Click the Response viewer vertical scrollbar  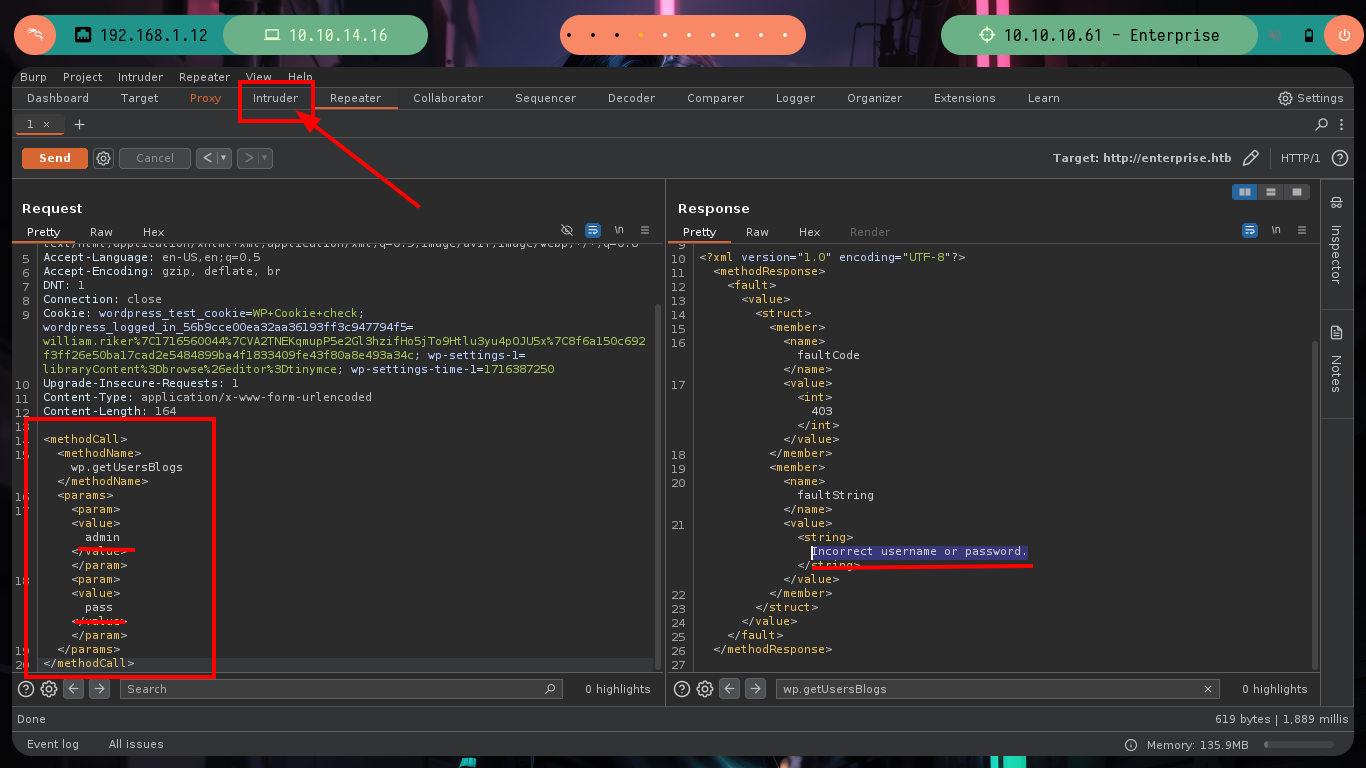pyautogui.click(x=1315, y=505)
